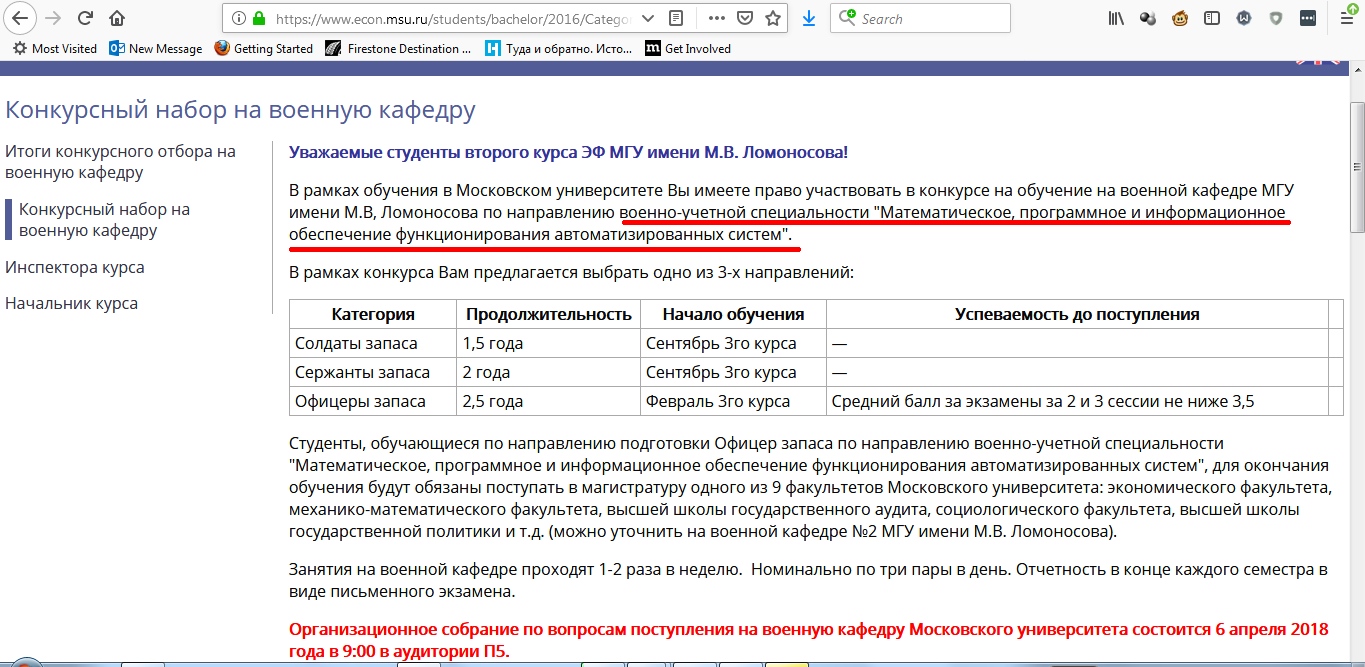Screen dimensions: 1365x667
Task: Click the greeting line Уважаемые студенты второго курса
Action: [568, 152]
